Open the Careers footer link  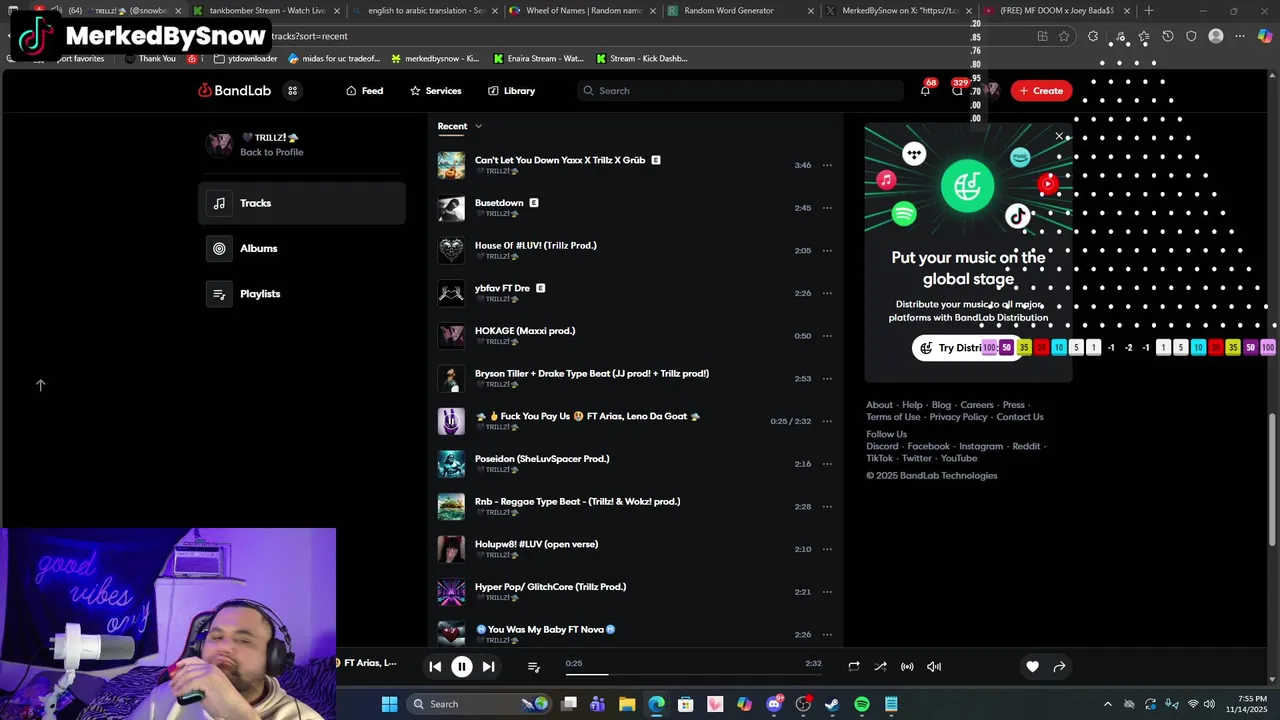tap(977, 405)
